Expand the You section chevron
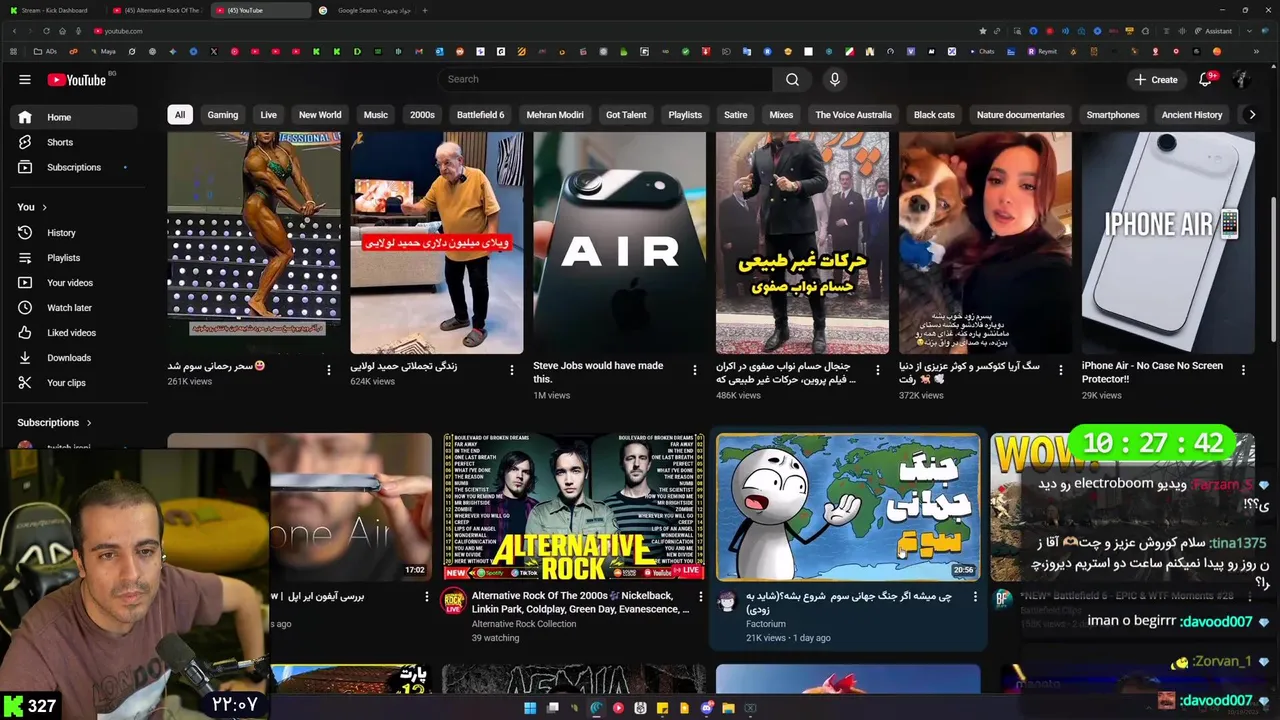Viewport: 1280px width, 720px height. click(44, 207)
